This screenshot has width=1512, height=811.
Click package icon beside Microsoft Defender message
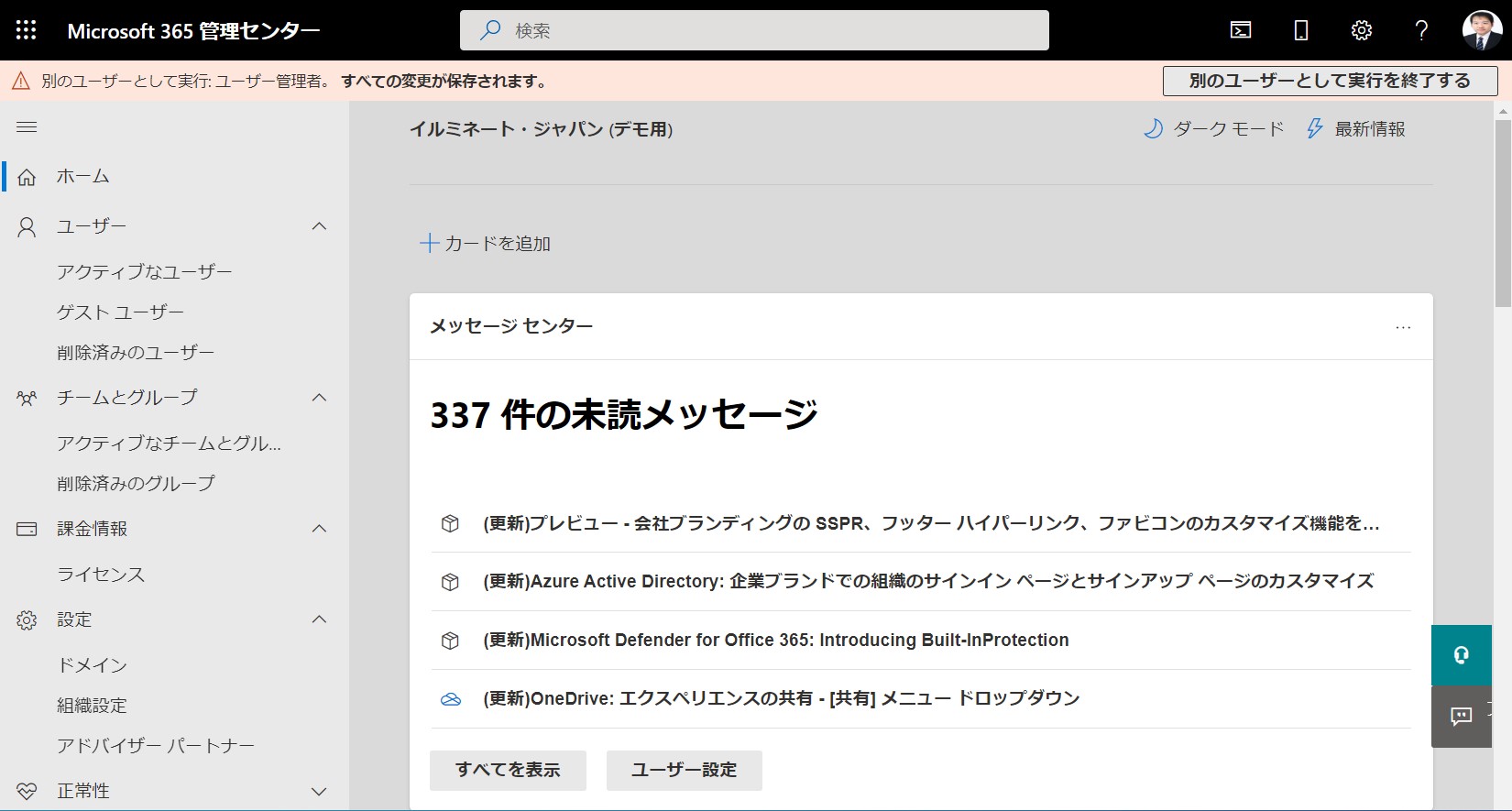[x=450, y=641]
